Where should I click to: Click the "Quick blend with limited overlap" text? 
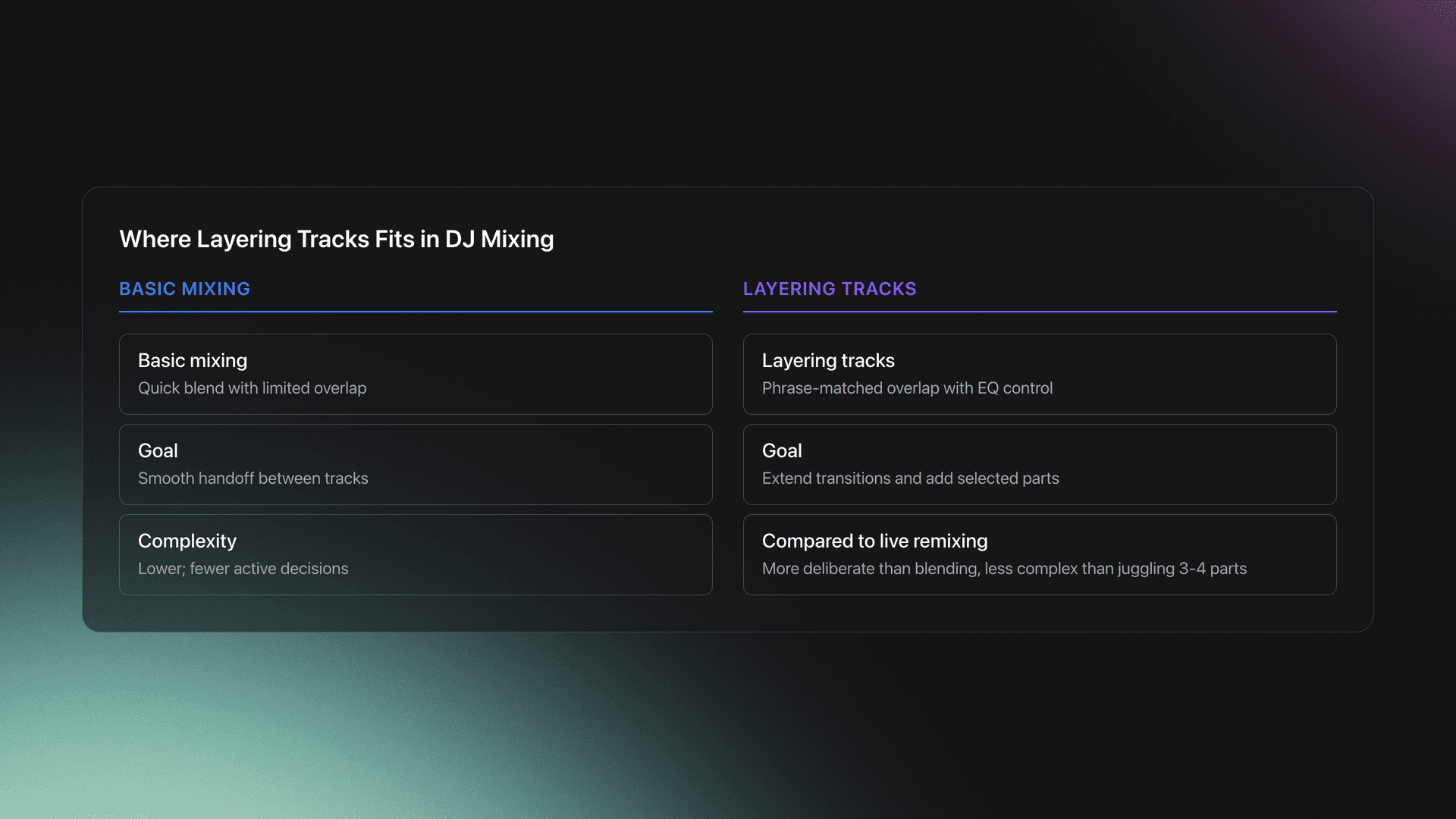point(252,388)
